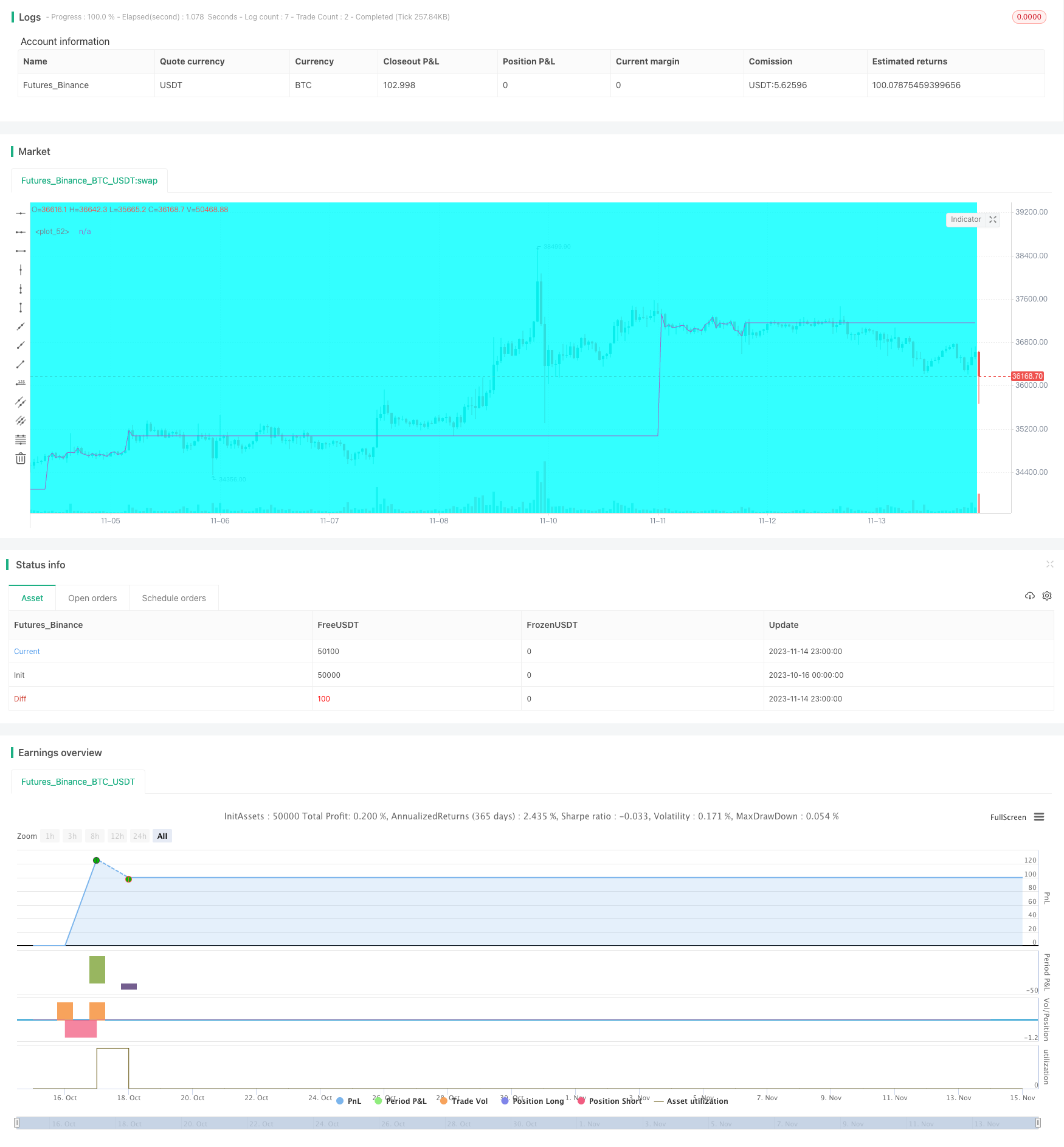Click Estimated returns value 100.07875459399656
The image size is (1064, 1147).
916,85
